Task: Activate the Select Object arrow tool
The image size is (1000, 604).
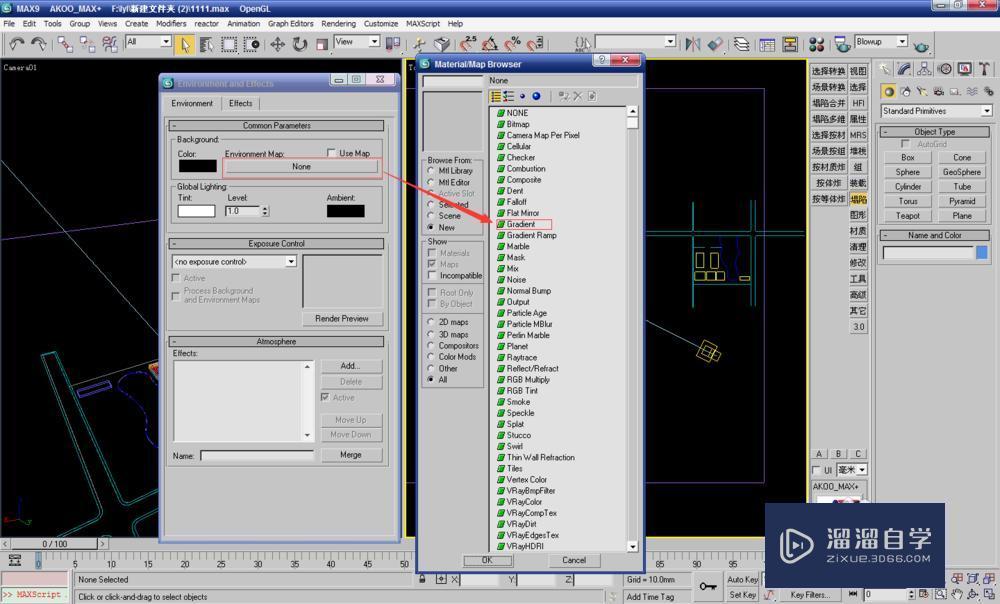Action: click(185, 44)
